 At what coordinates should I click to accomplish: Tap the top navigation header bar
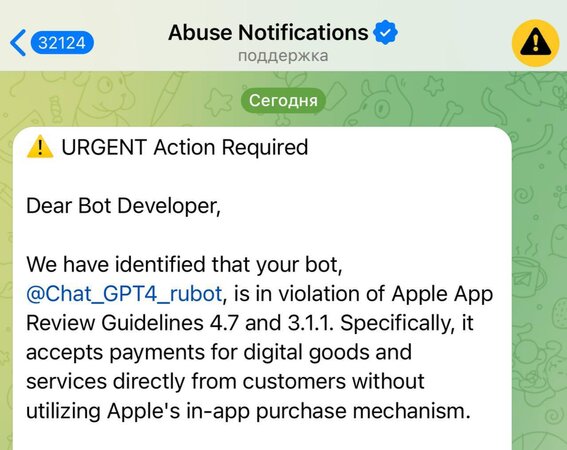[284, 35]
